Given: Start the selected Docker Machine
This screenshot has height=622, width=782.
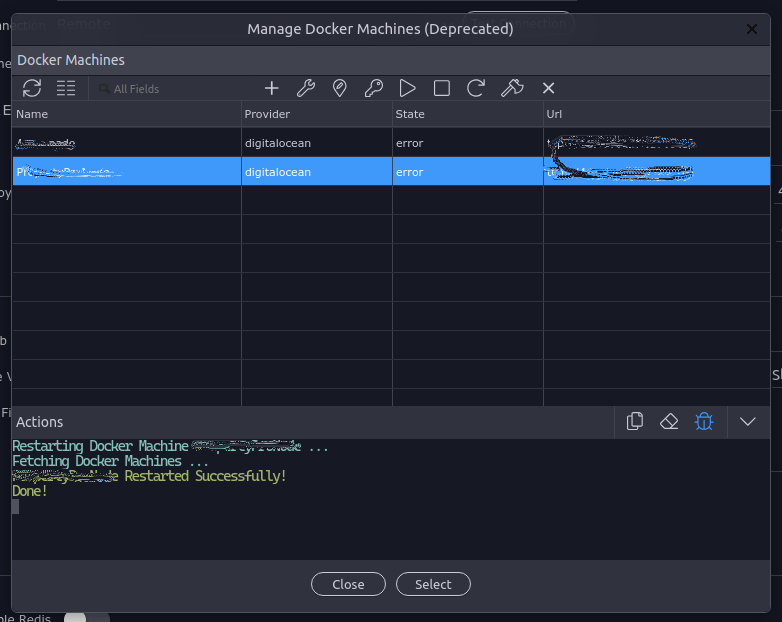Looking at the screenshot, I should 407,88.
